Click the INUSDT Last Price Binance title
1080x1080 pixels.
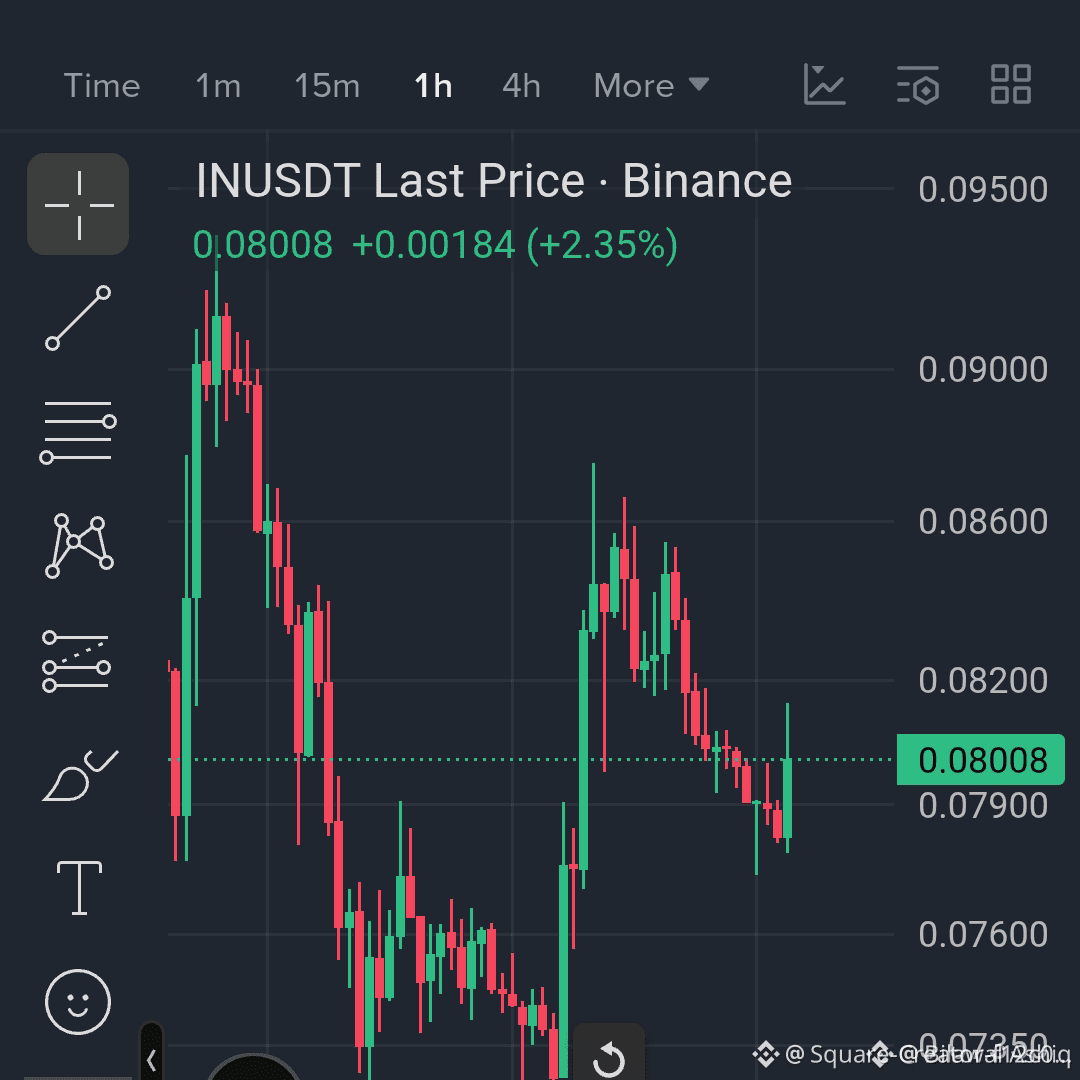(x=494, y=180)
